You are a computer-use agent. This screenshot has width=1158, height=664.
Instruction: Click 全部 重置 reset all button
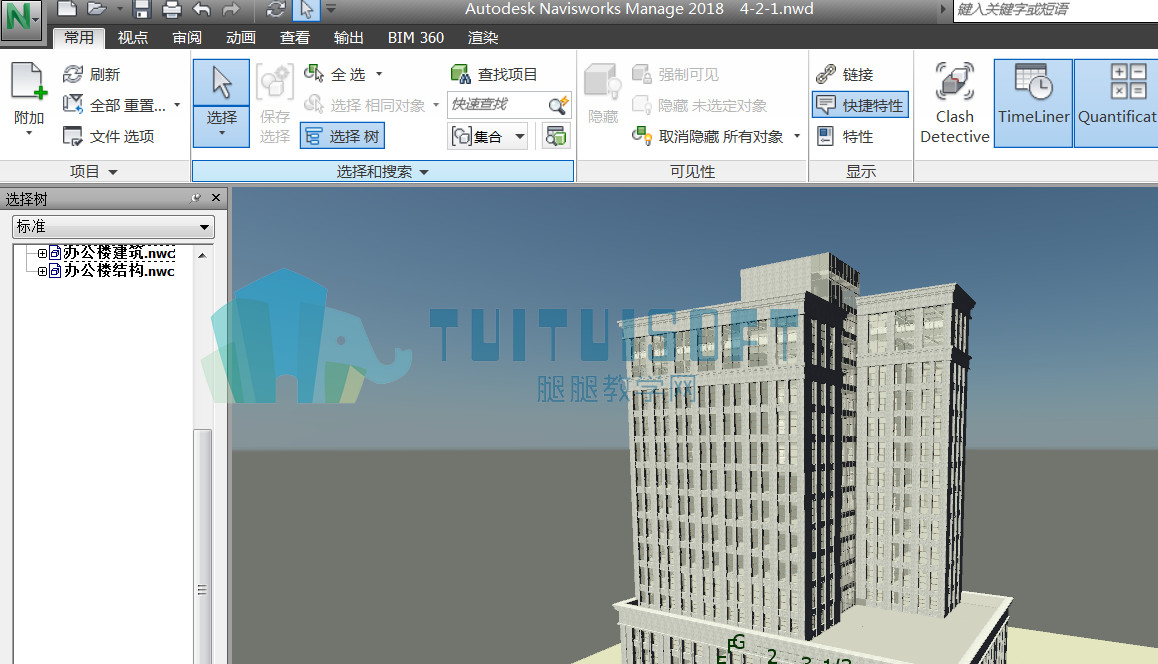pos(114,106)
